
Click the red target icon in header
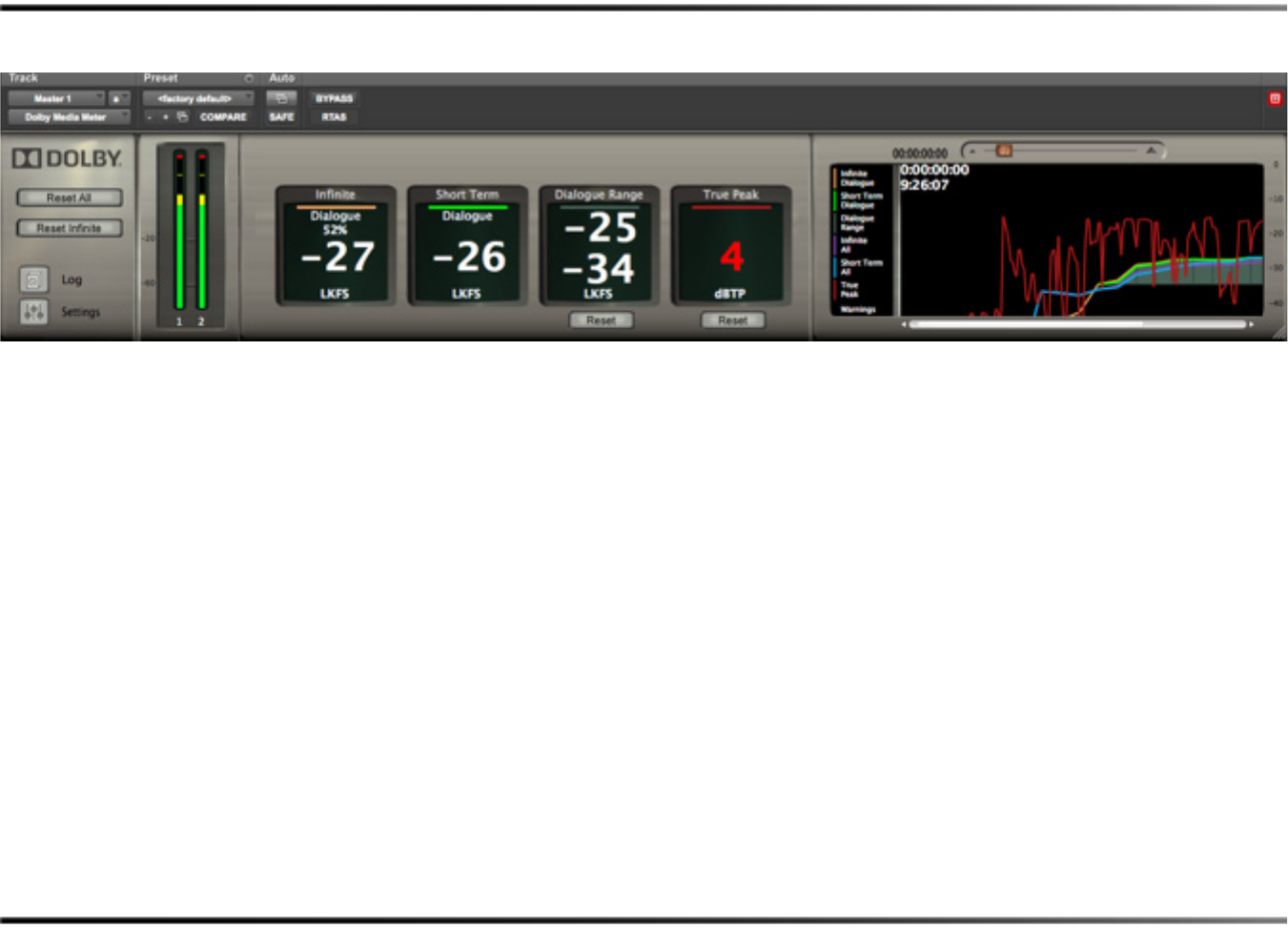coord(1275,98)
